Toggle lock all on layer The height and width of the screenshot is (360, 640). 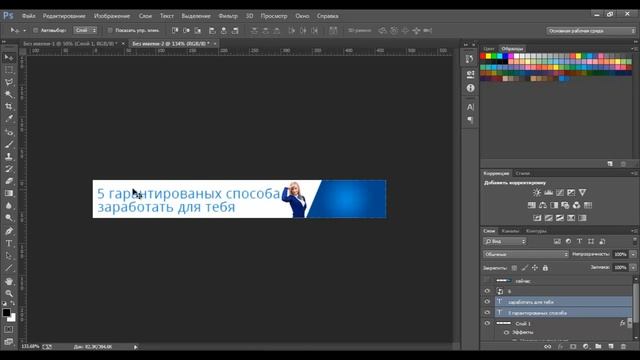[x=545, y=268]
